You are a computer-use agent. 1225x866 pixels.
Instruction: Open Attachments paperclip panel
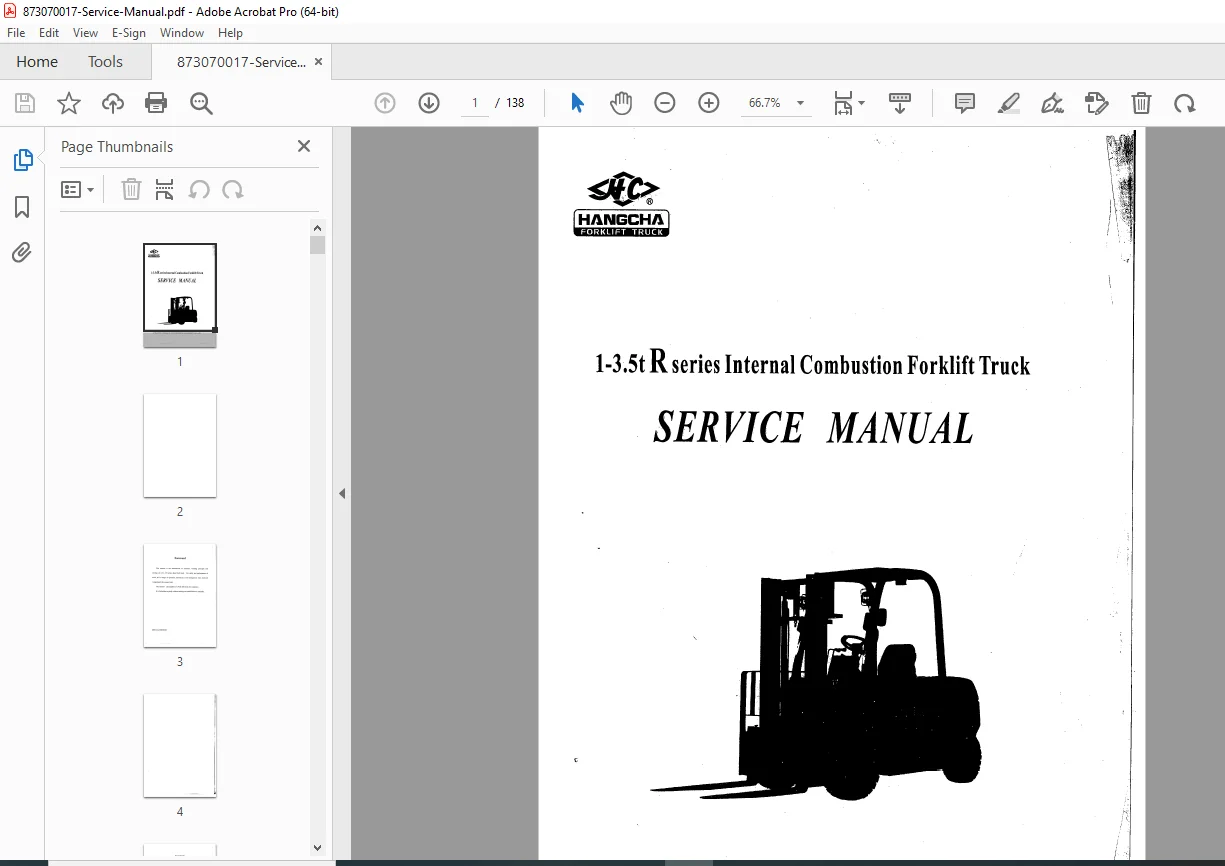[22, 252]
